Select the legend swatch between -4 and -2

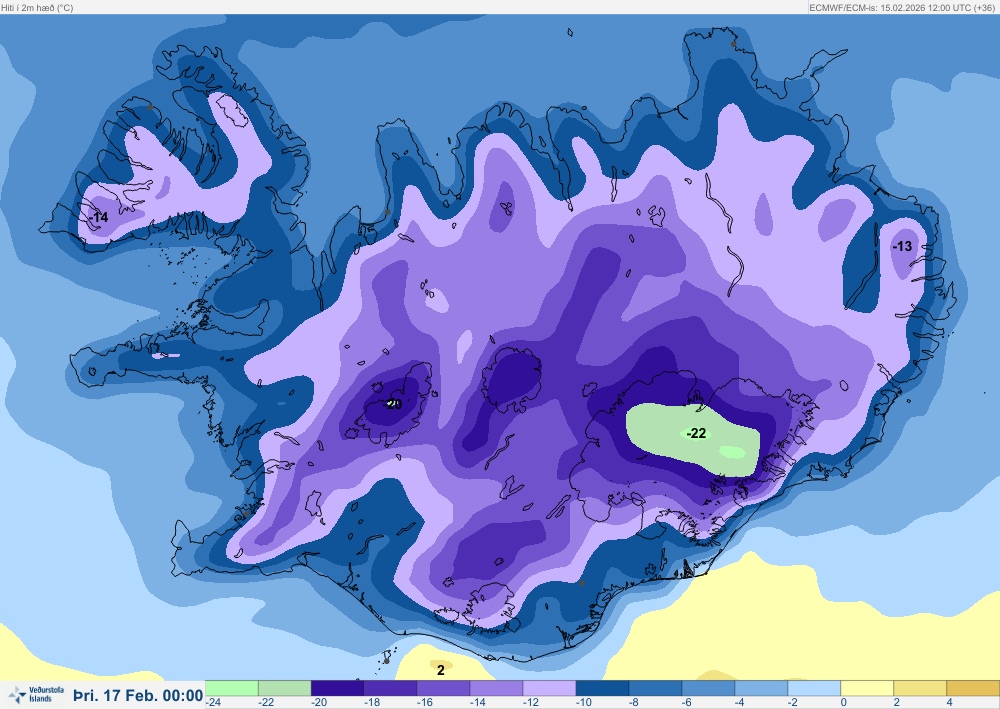tap(761, 688)
